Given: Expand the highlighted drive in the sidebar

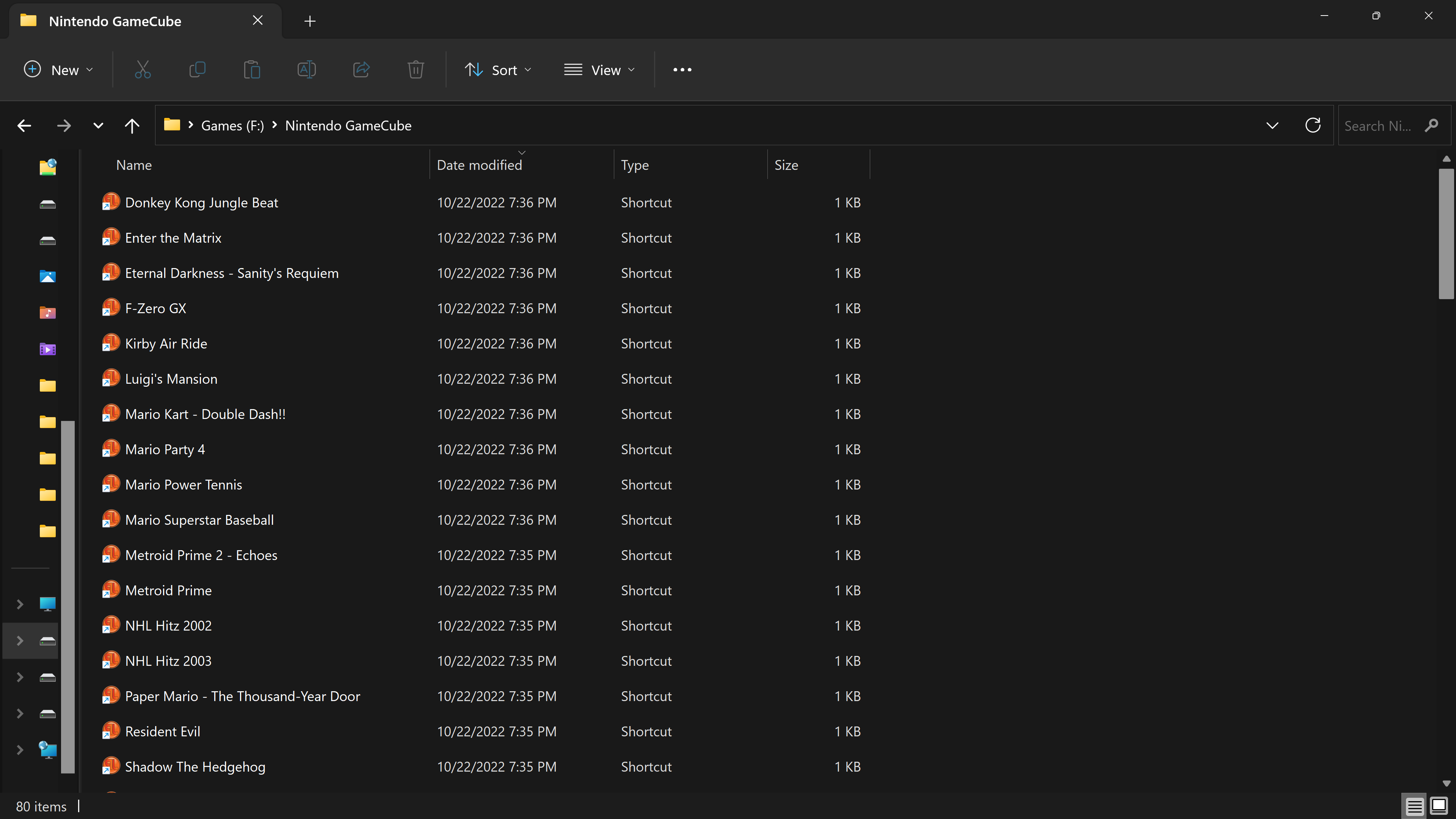Looking at the screenshot, I should point(20,640).
